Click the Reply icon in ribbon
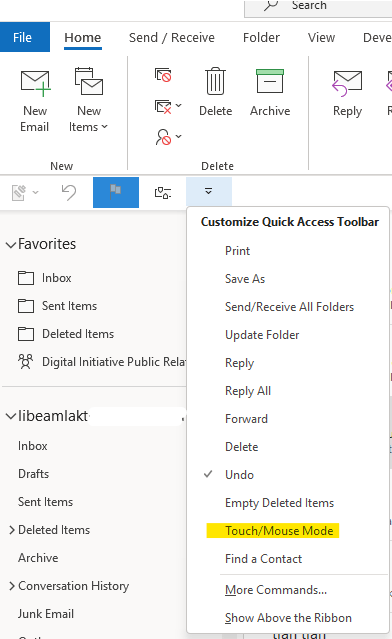392x639 pixels. (347, 84)
